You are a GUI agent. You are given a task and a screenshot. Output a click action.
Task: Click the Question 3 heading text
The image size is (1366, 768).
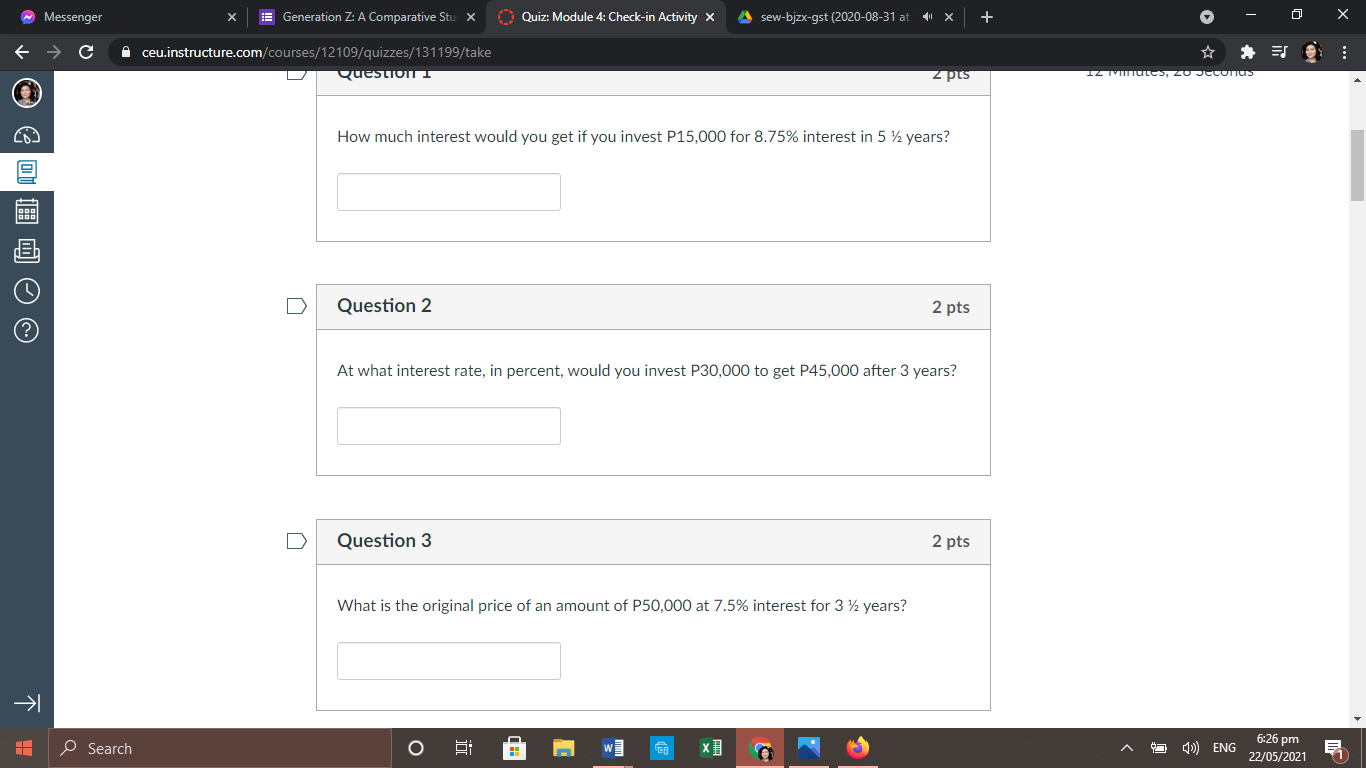click(x=384, y=541)
